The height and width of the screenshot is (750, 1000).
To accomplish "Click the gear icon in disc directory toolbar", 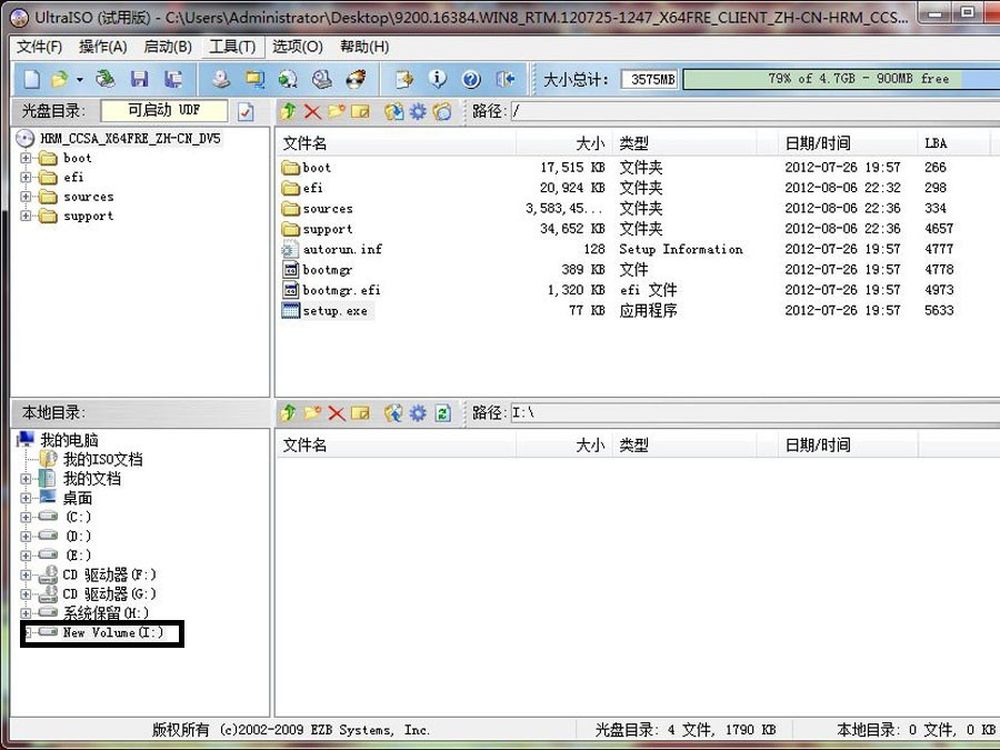I will click(x=418, y=111).
